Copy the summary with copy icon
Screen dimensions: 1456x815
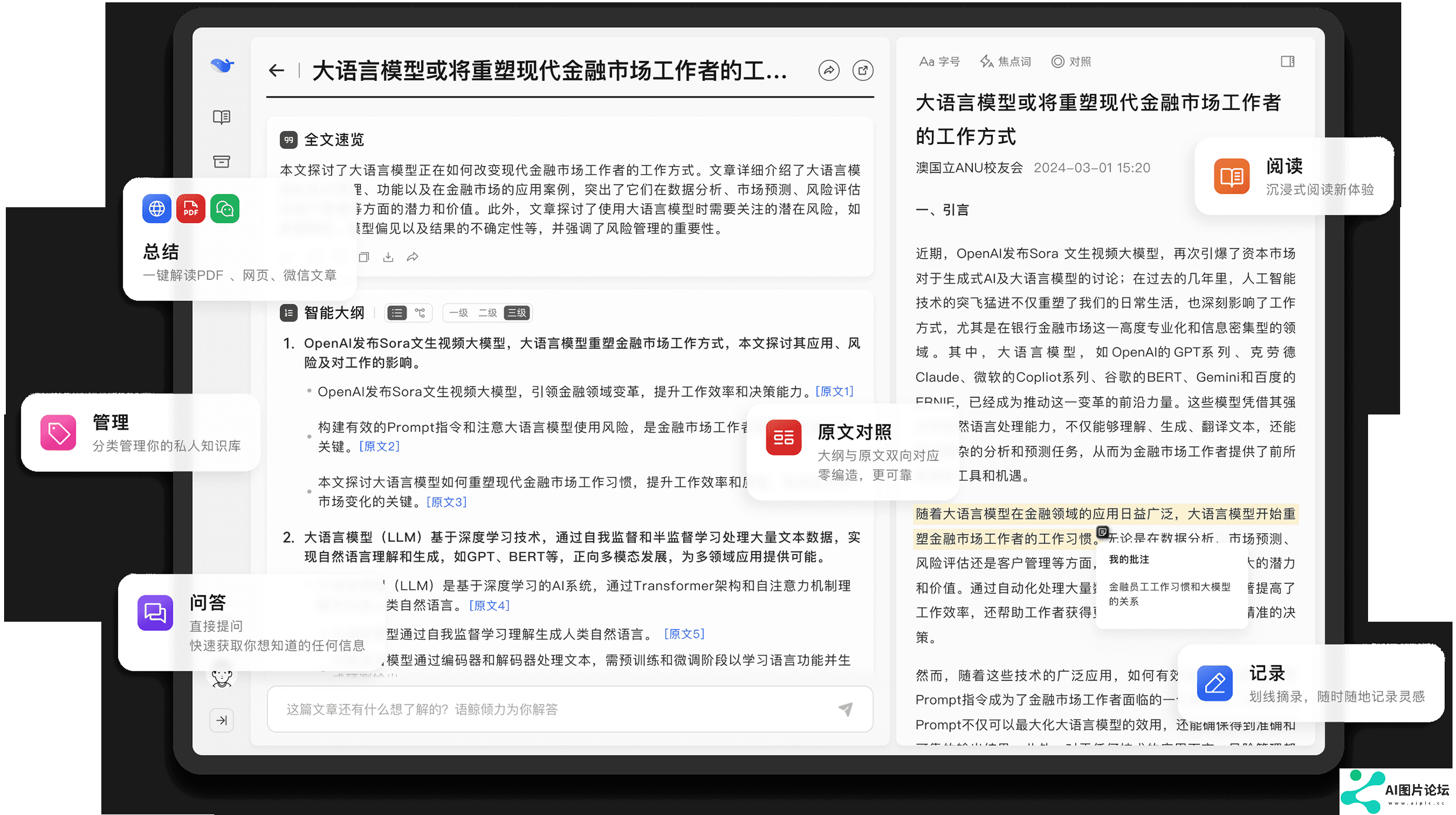(x=364, y=257)
